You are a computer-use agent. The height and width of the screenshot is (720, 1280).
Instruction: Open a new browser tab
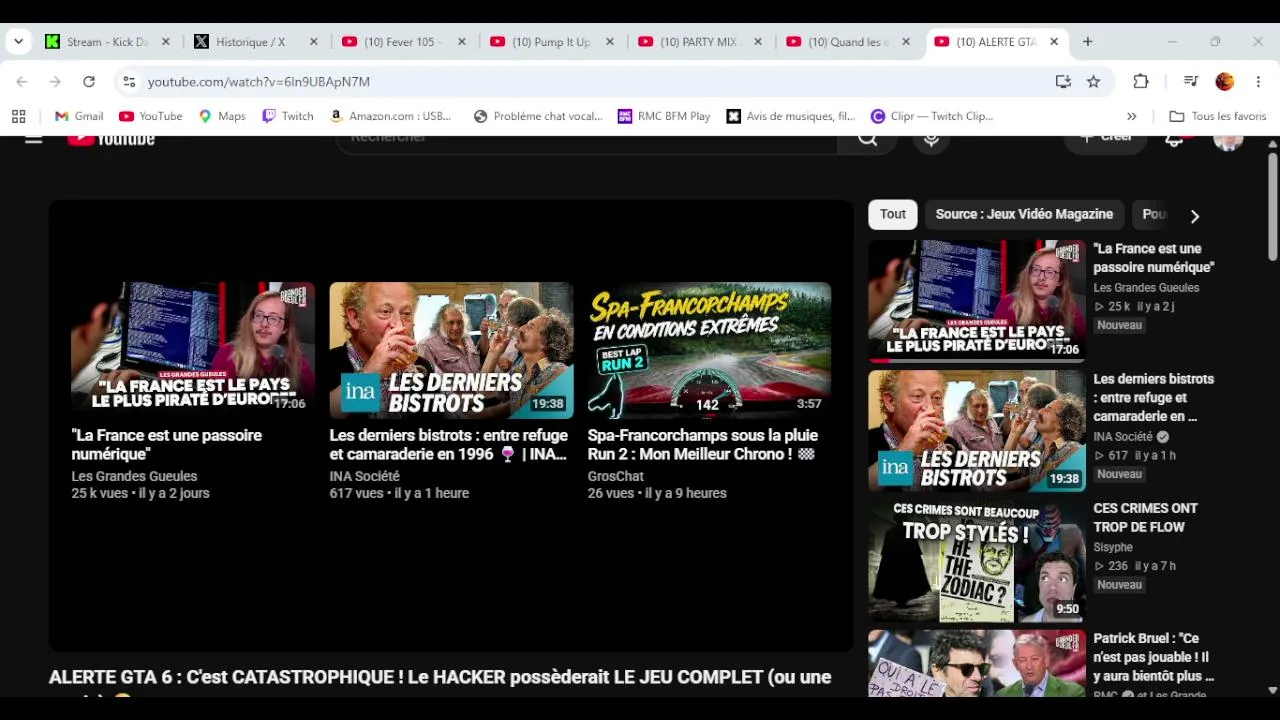tap(1088, 42)
